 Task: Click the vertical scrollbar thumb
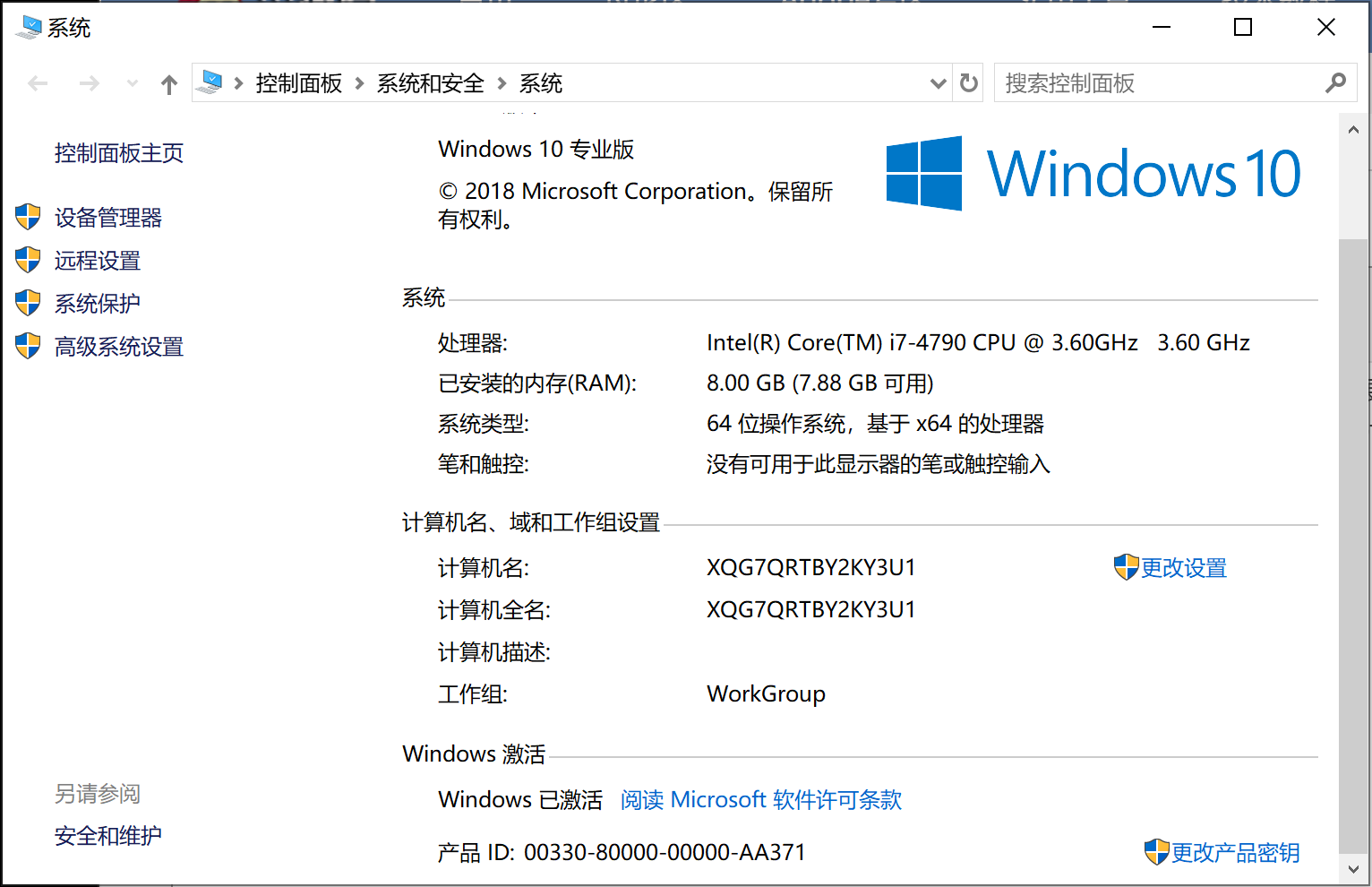pyautogui.click(x=1352, y=547)
